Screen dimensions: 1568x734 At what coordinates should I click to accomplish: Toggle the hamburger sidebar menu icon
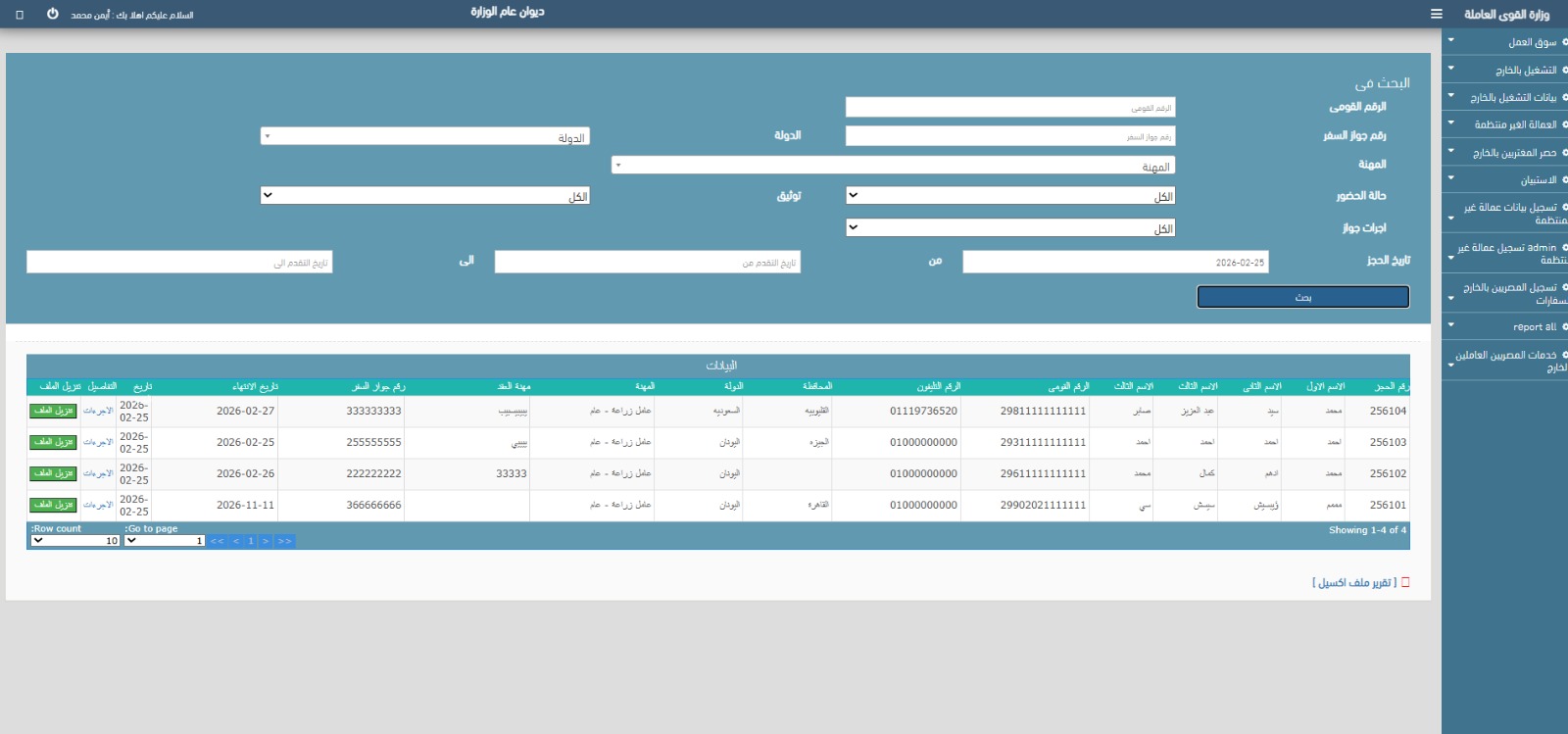click(x=1436, y=14)
